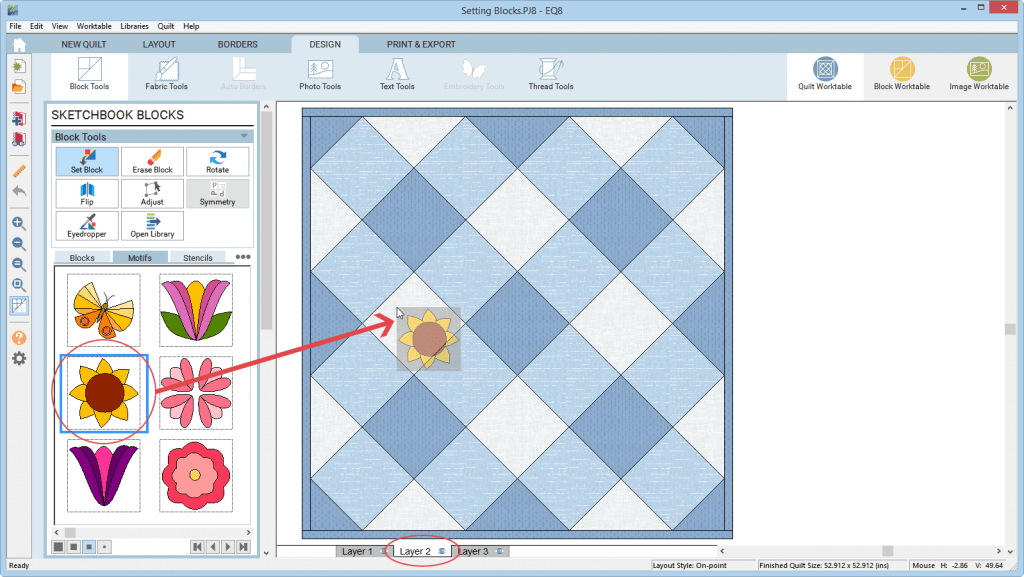Jump to last motif in sketchbook
1024x577 pixels.
click(x=244, y=547)
